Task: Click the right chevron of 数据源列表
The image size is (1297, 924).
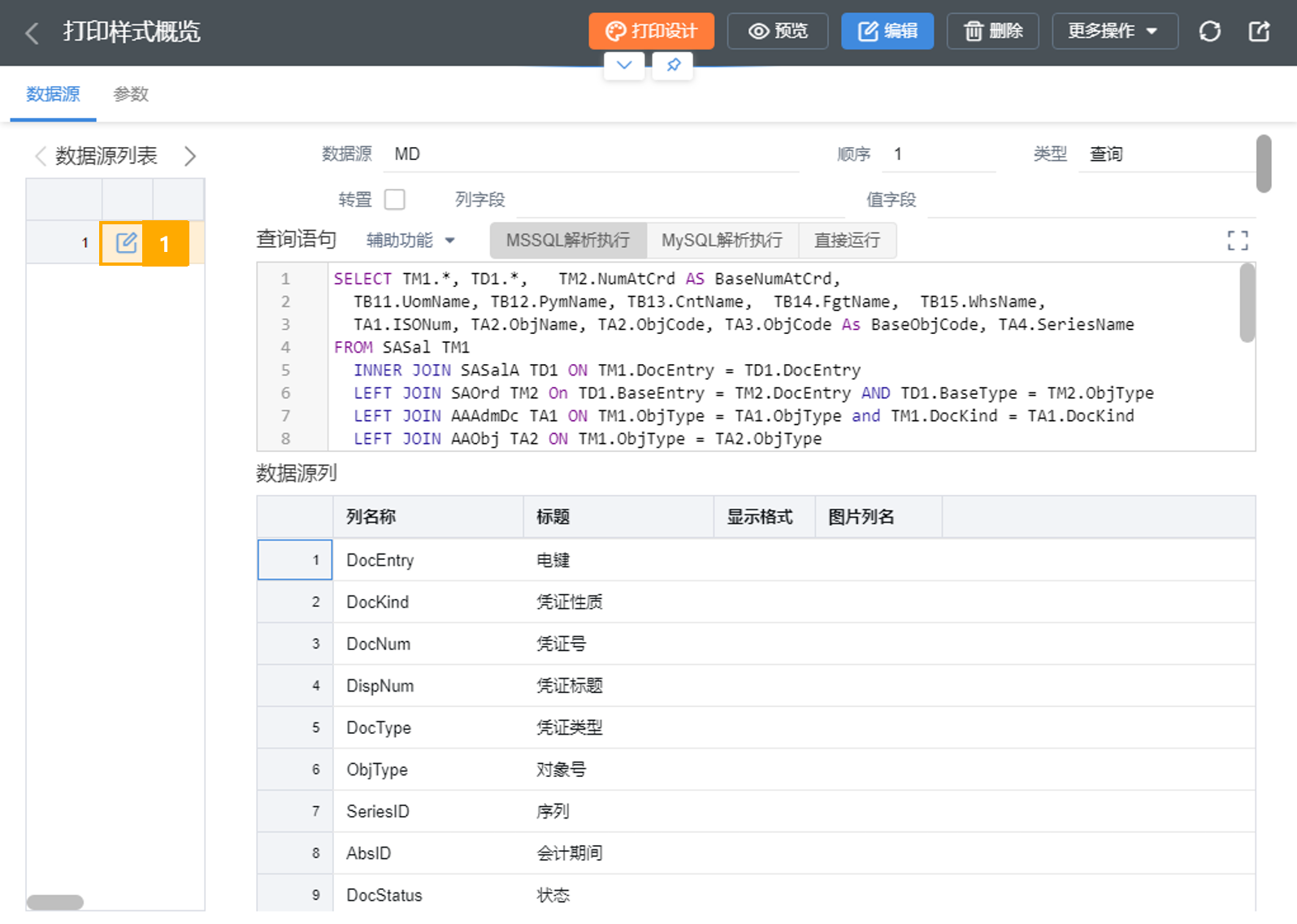Action: point(189,156)
